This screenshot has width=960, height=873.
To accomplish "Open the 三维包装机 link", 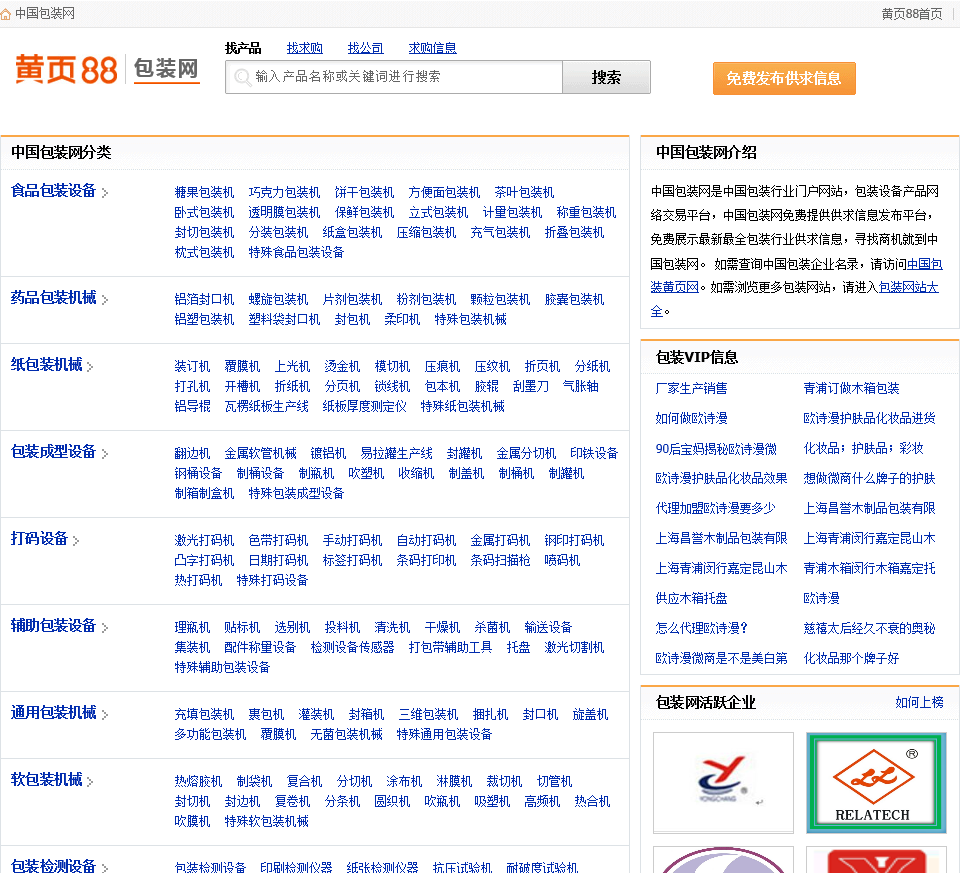I will pos(428,714).
